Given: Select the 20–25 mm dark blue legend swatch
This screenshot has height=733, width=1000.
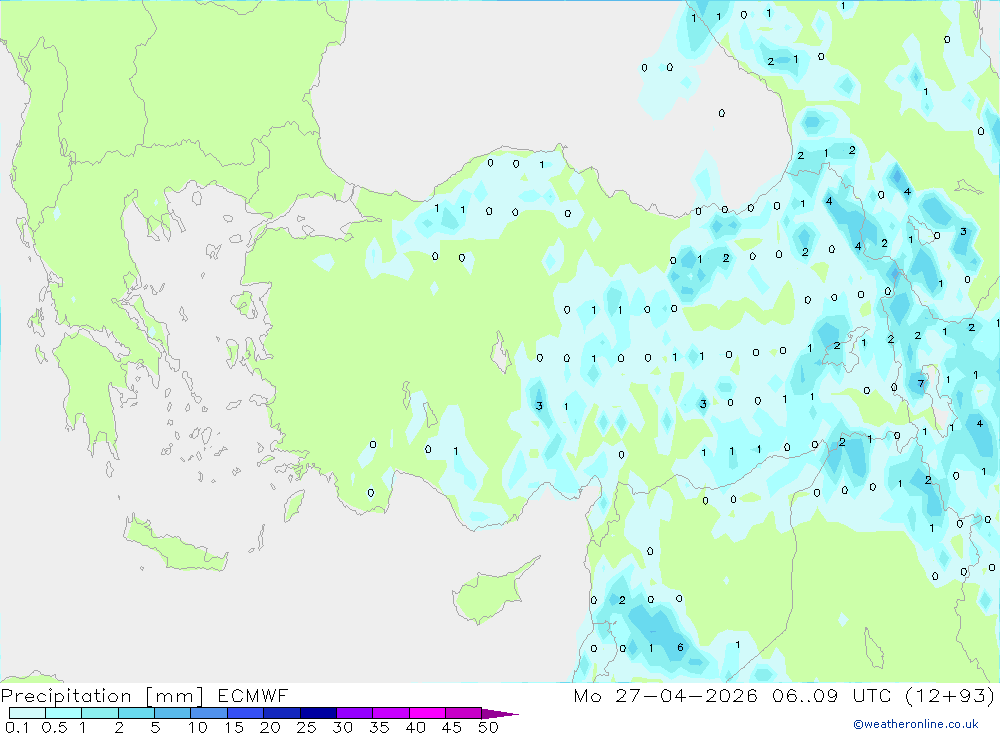Looking at the screenshot, I should 281,713.
